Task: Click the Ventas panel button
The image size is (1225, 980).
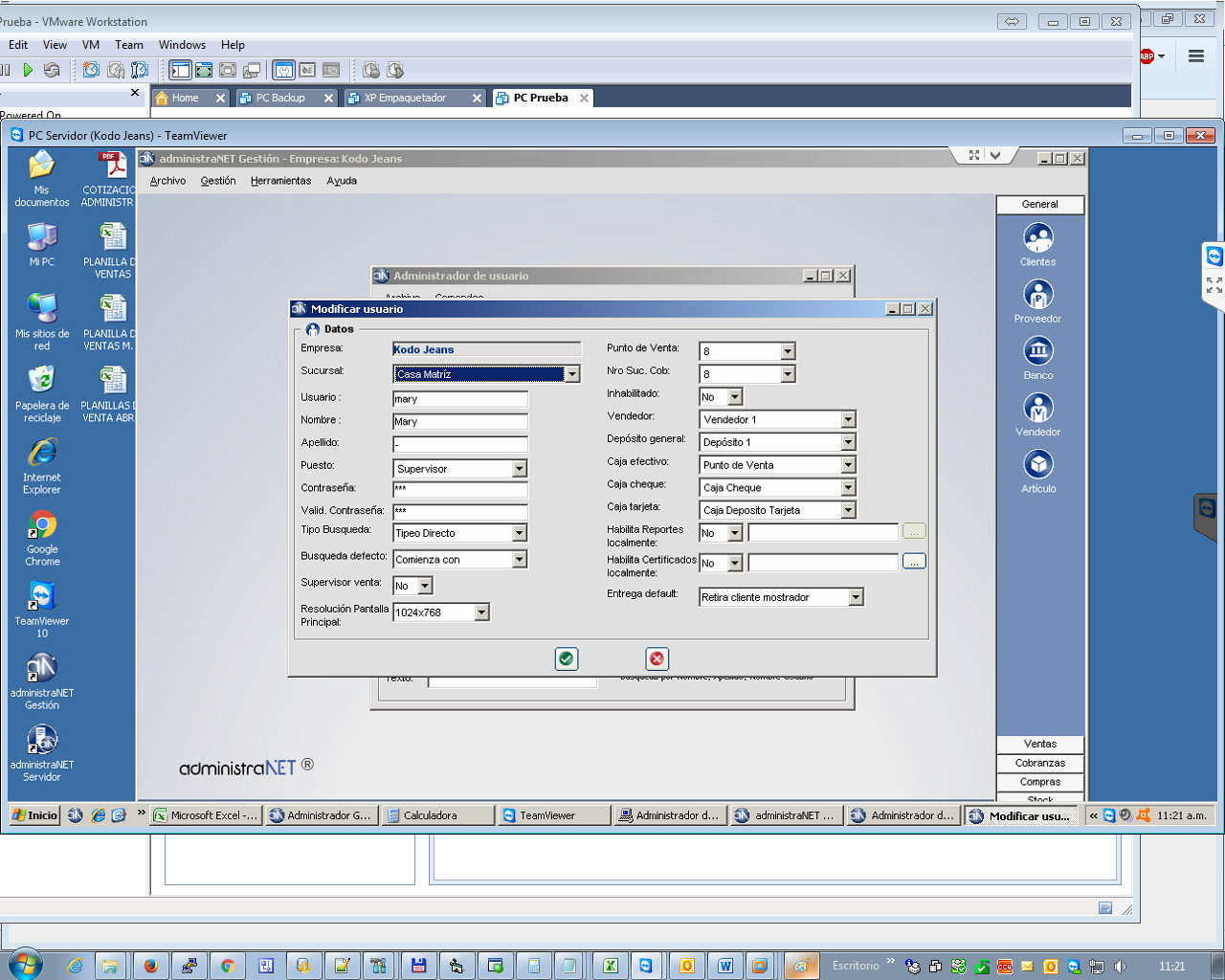Action: (1040, 744)
